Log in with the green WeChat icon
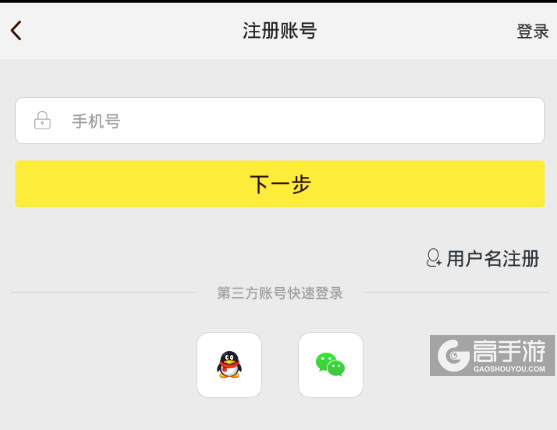557x430 pixels. click(330, 364)
